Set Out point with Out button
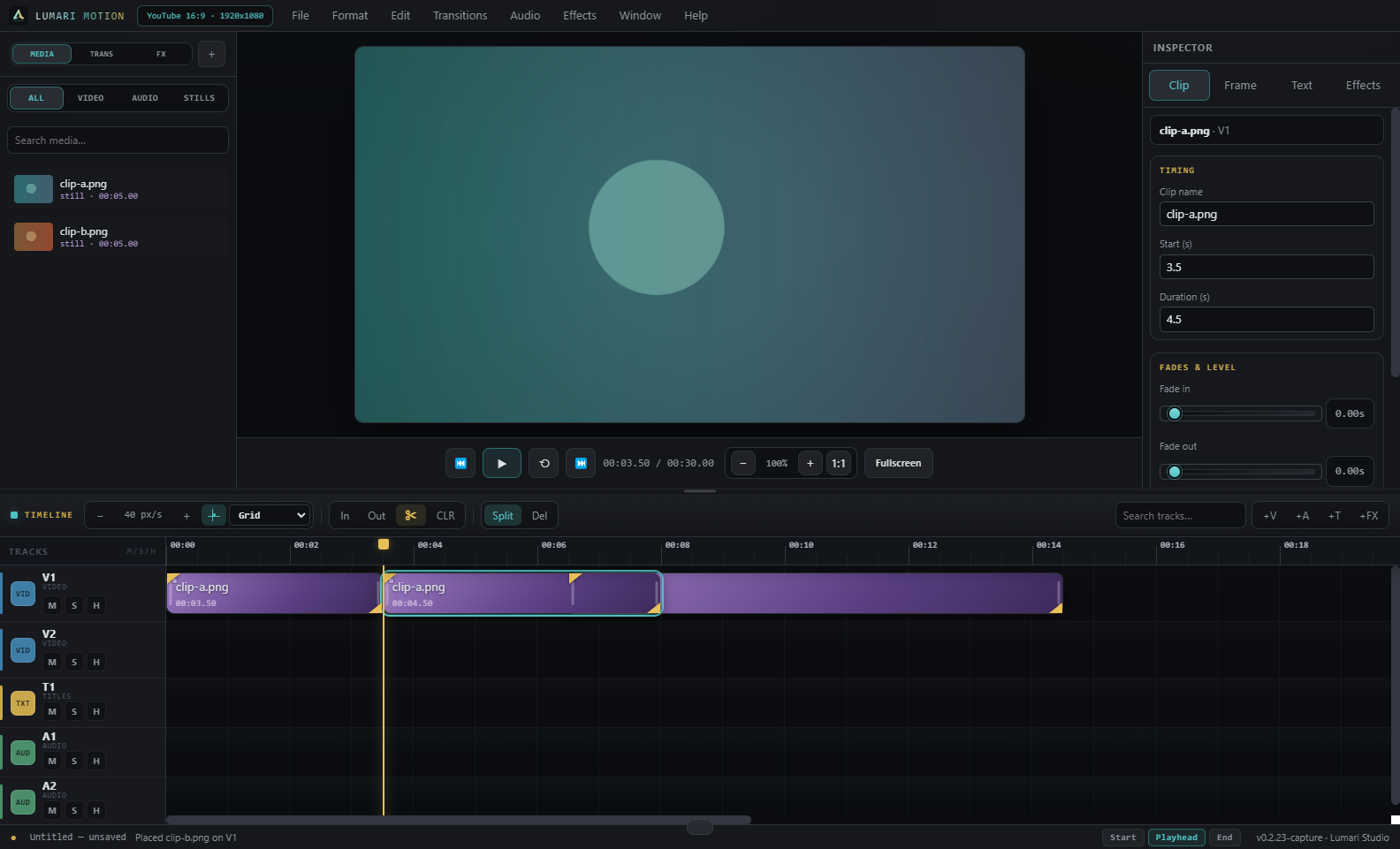 pos(377,516)
